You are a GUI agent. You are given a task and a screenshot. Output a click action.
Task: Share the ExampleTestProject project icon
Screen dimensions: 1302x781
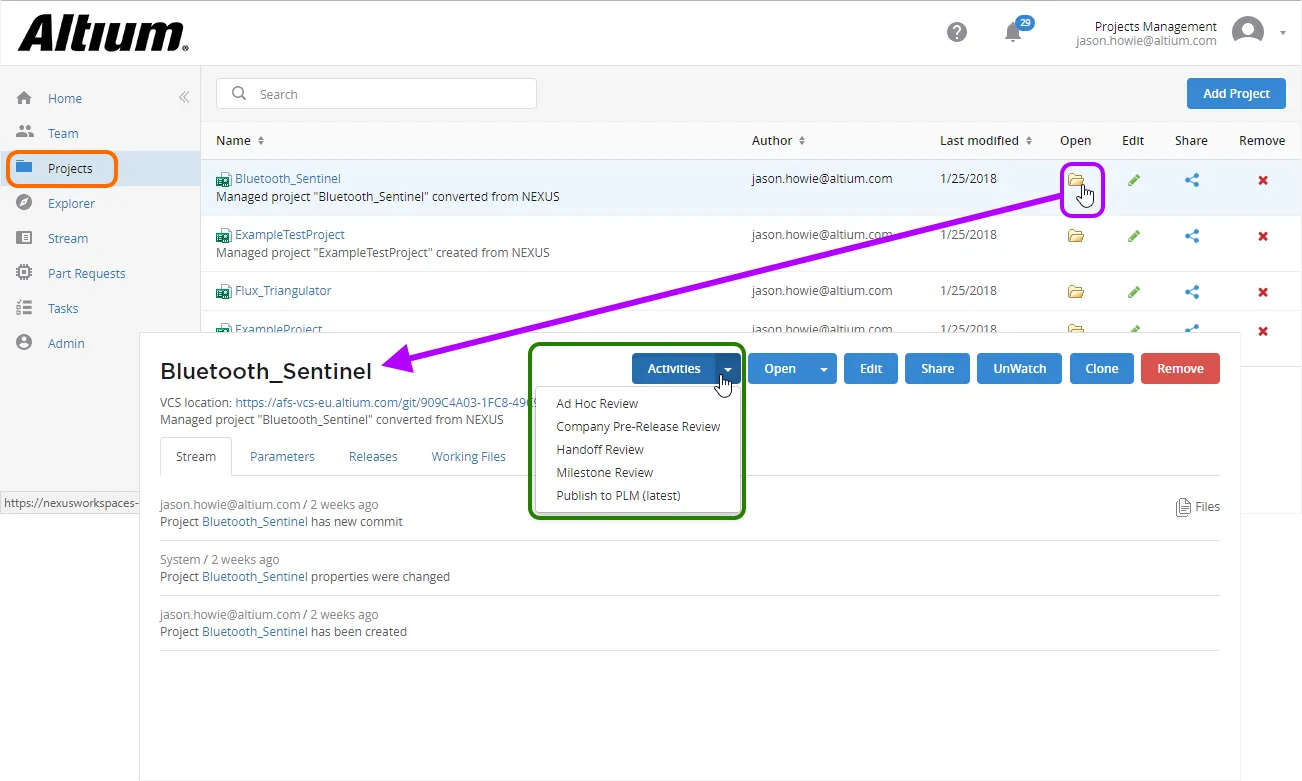pyautogui.click(x=1192, y=236)
